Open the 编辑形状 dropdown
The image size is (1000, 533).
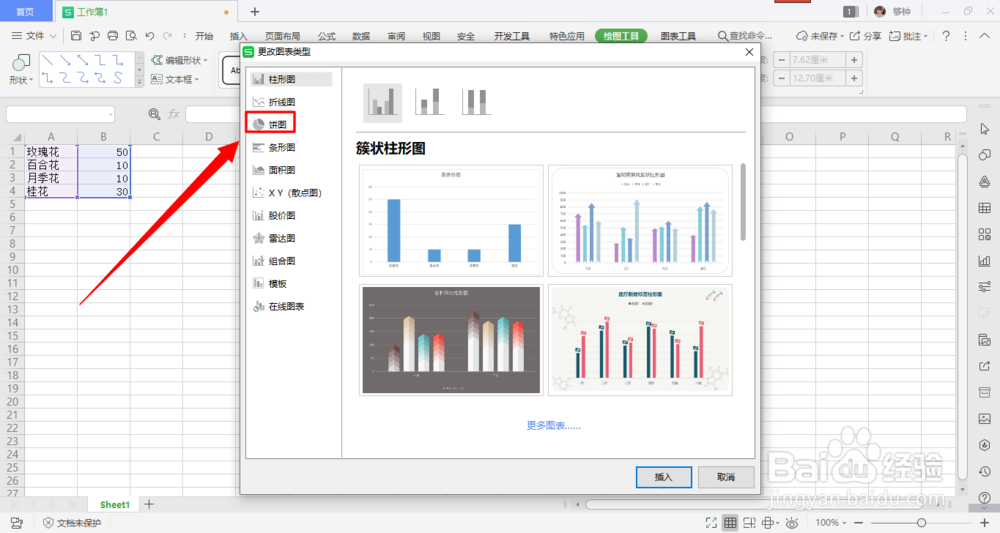pyautogui.click(x=180, y=60)
